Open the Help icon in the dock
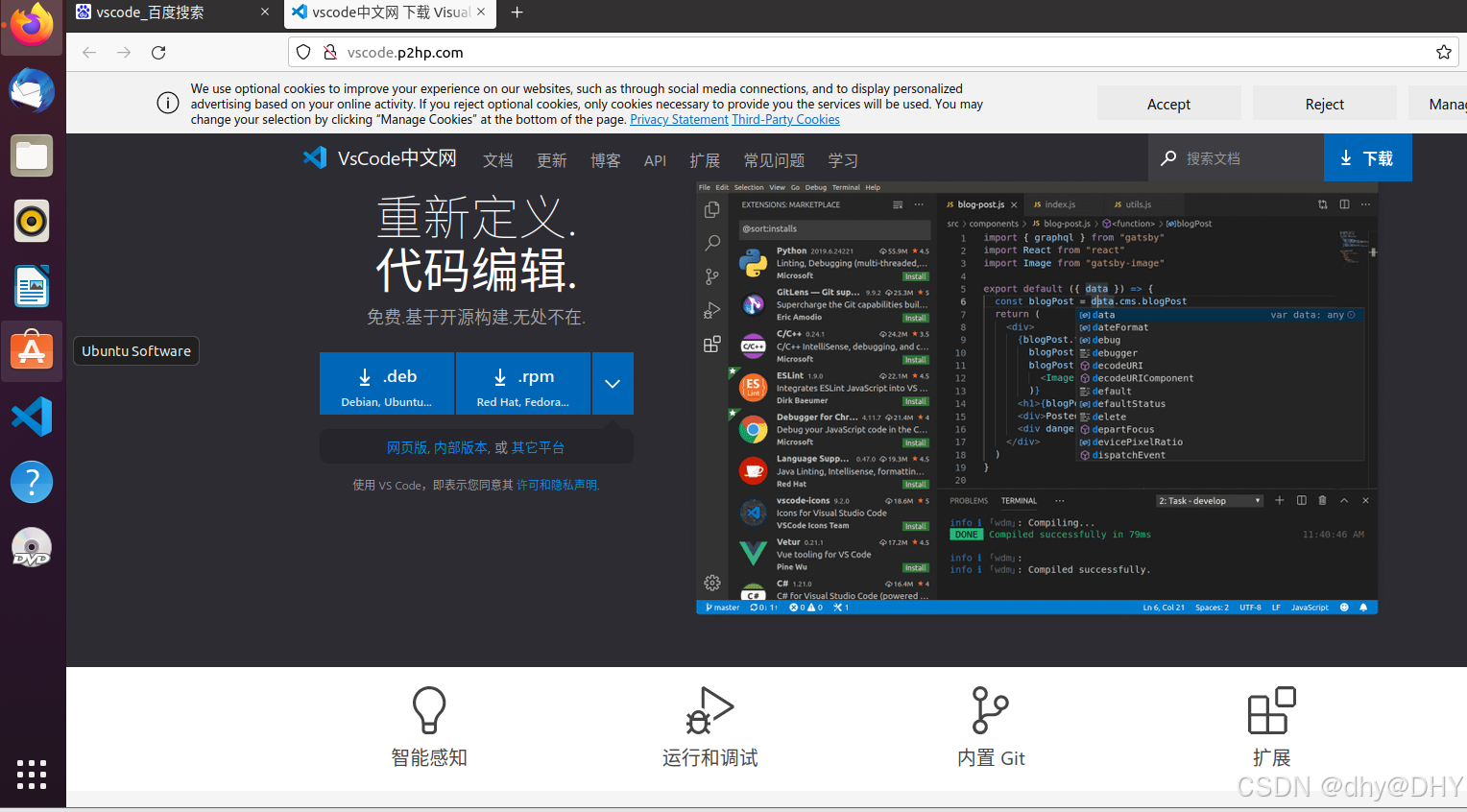 (32, 482)
